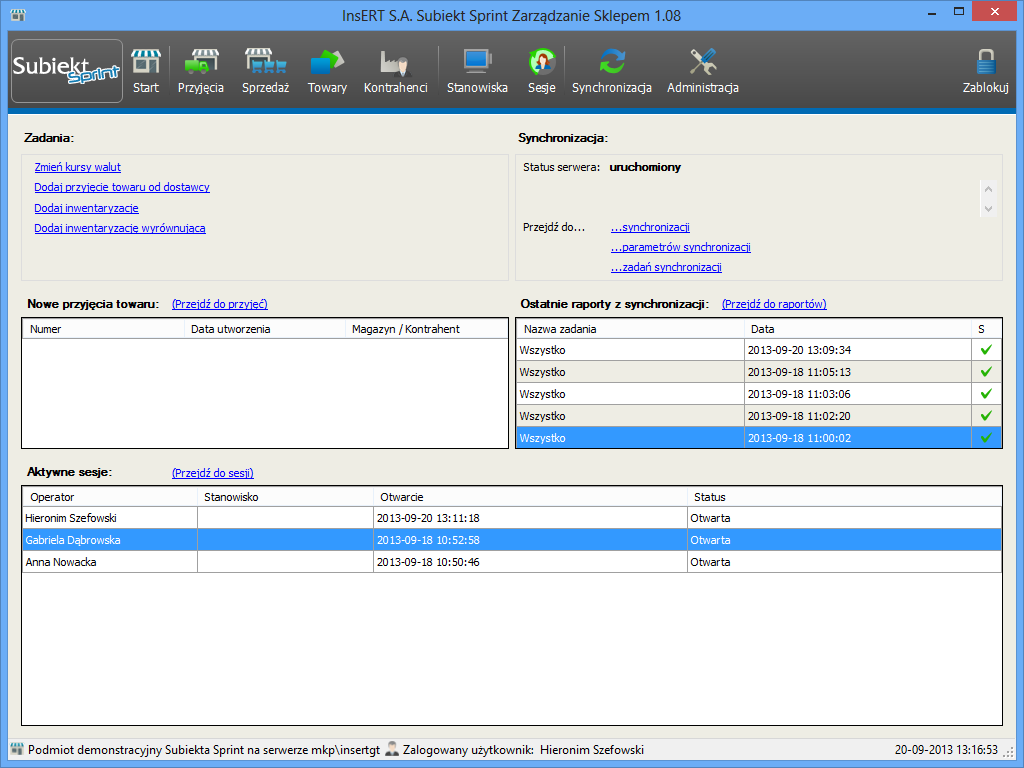Click the S column header in reports
The width and height of the screenshot is (1024, 768).
click(x=986, y=329)
